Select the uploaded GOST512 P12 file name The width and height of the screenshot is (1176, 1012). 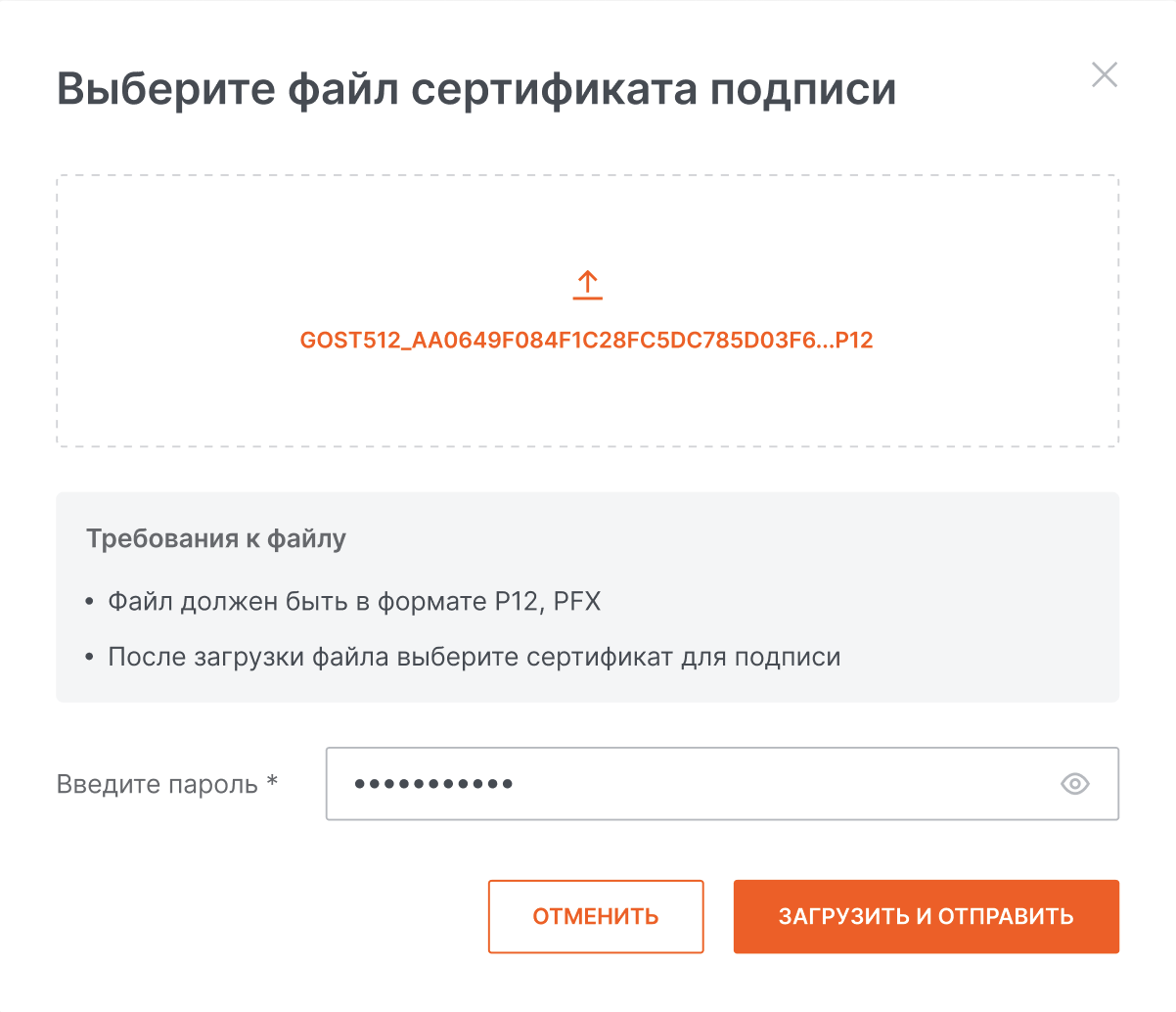pyautogui.click(x=586, y=341)
